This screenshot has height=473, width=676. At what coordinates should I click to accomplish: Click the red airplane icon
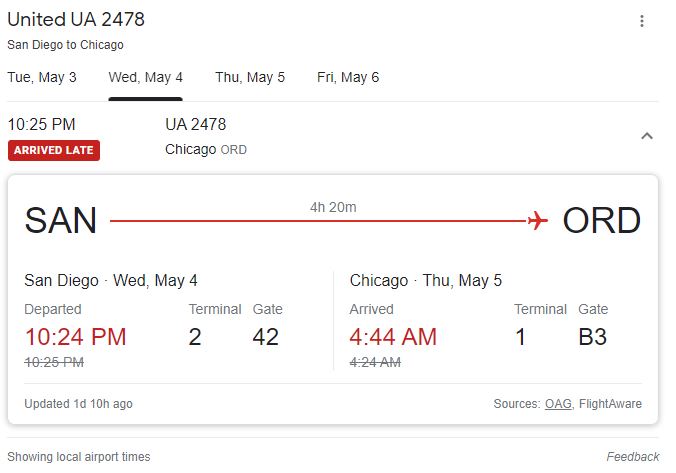[x=538, y=221]
